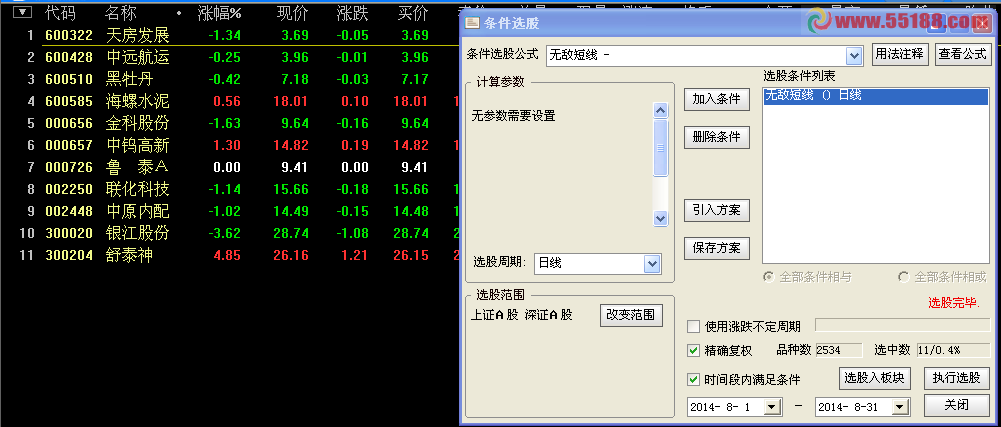The image size is (1001, 427).
Task: Select stock row 002448 中原内配
Action: 230,211
